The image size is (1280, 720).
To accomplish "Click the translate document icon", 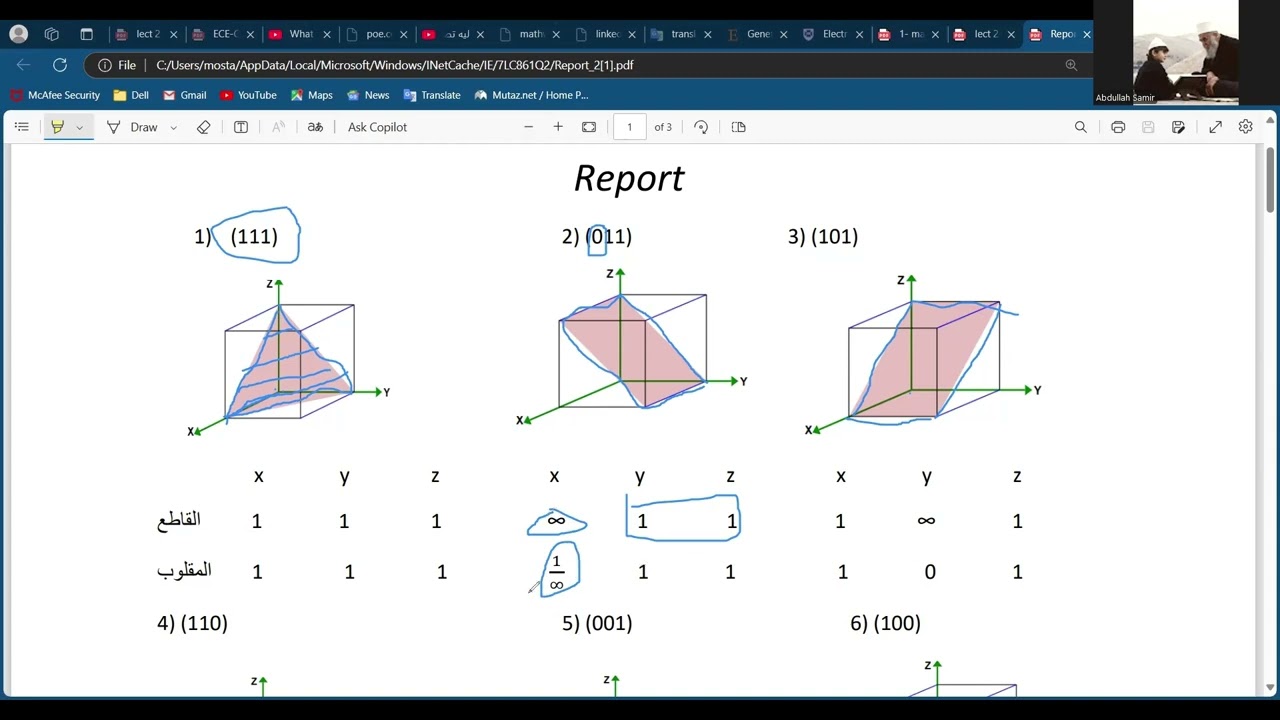I will [x=315, y=127].
